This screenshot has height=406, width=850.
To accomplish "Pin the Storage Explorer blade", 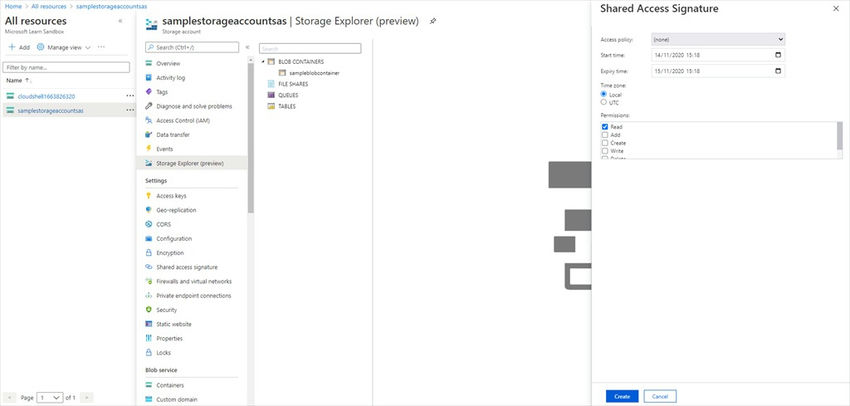I will (x=432, y=20).
